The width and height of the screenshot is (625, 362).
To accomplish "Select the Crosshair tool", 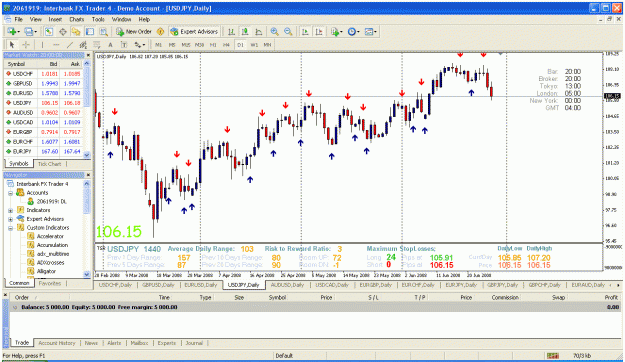I will [26, 45].
